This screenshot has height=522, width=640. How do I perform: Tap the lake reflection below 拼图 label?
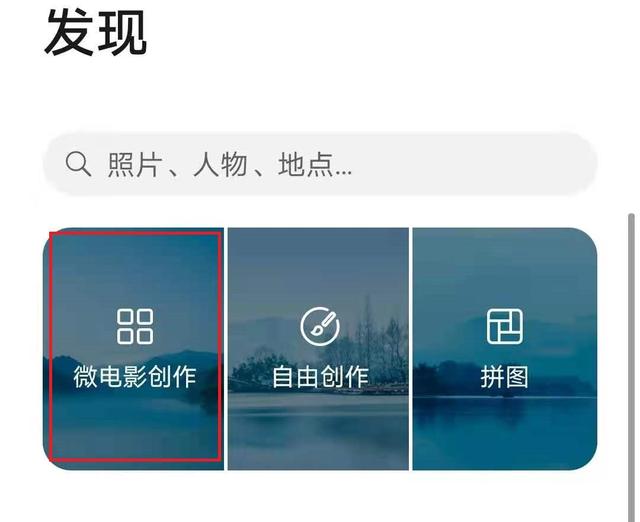pyautogui.click(x=505, y=431)
